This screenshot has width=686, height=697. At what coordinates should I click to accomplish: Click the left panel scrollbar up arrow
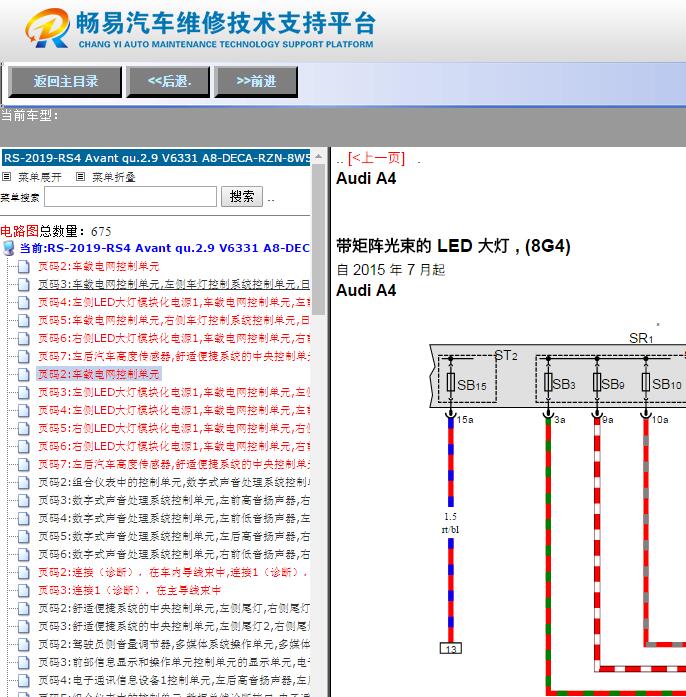(x=318, y=156)
